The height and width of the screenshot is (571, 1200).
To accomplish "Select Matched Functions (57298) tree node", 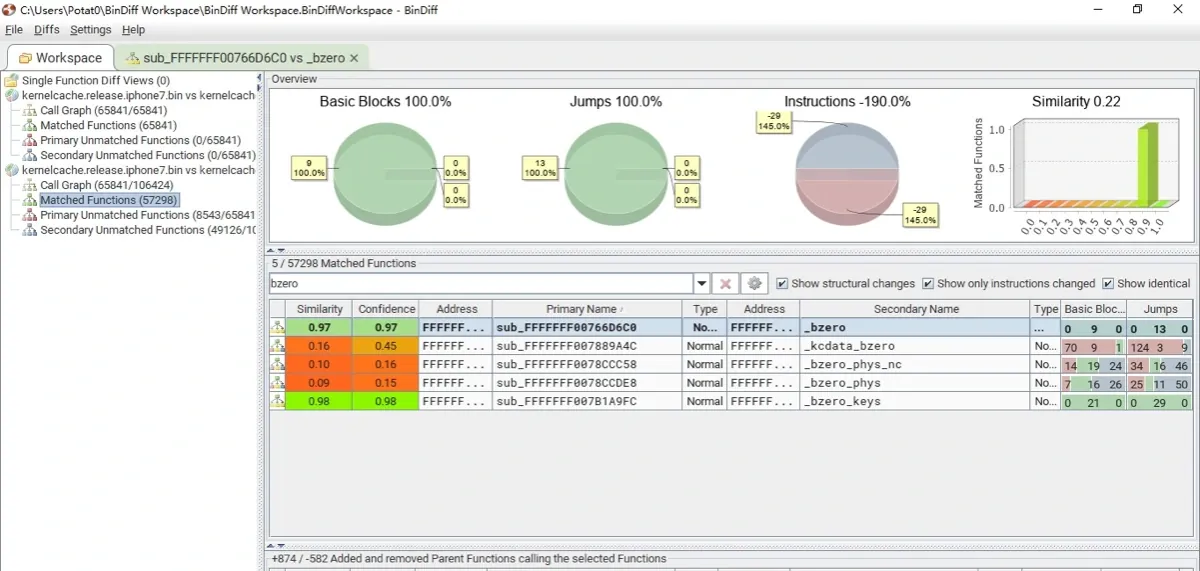I will click(109, 200).
